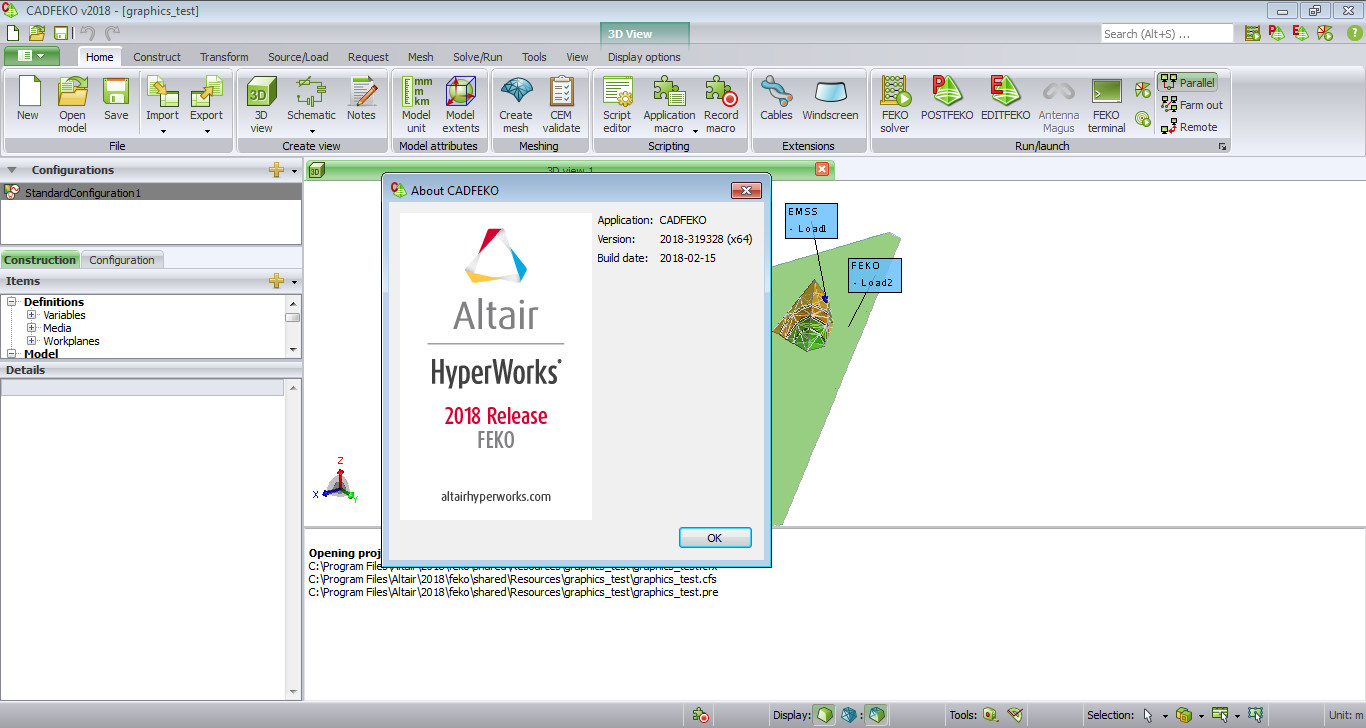This screenshot has width=1366, height=728.
Task: Select StandardConfiguration1 in Configurations list
Action: pyautogui.click(x=151, y=192)
